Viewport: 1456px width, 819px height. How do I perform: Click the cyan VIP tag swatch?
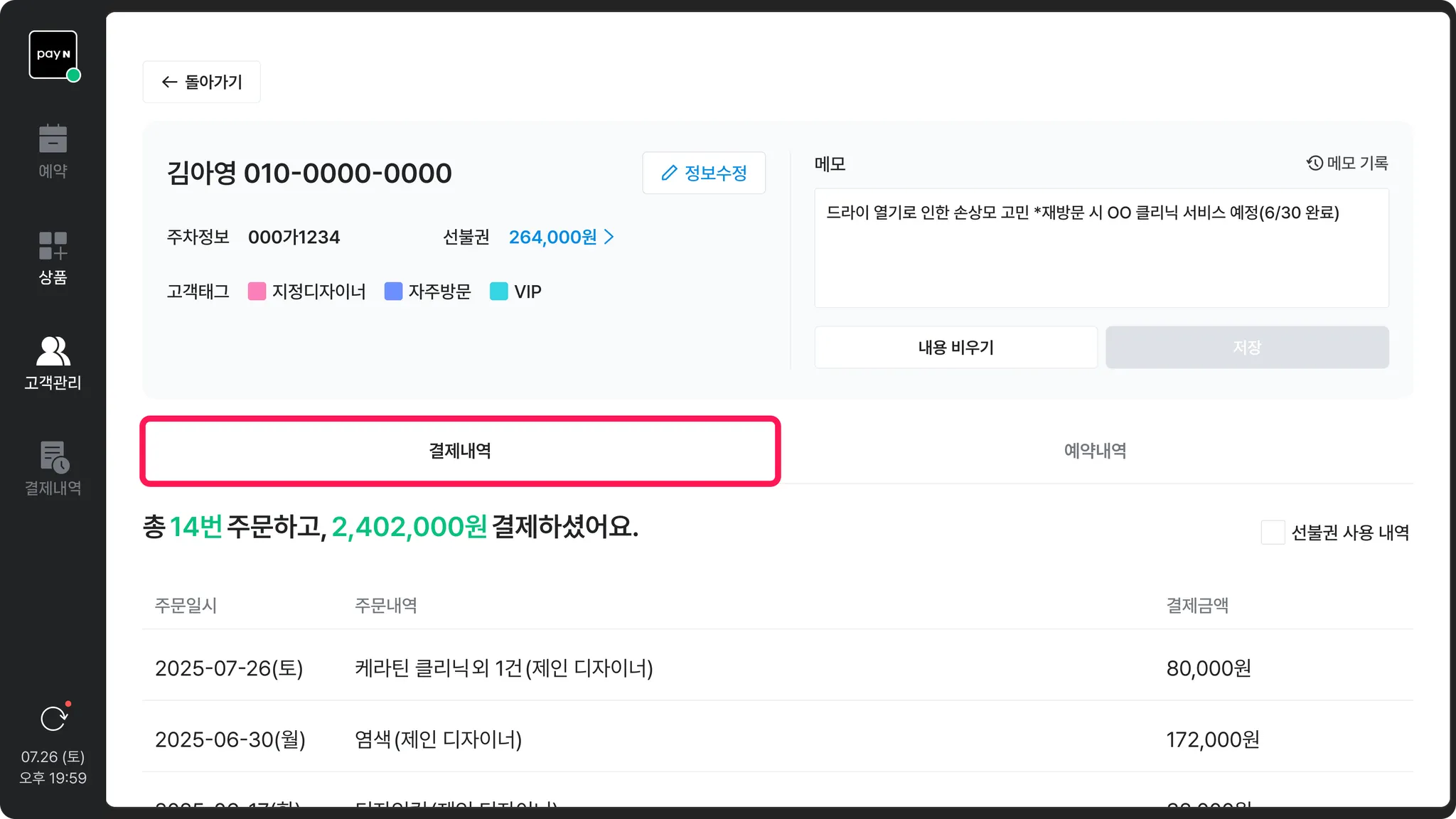(x=499, y=291)
